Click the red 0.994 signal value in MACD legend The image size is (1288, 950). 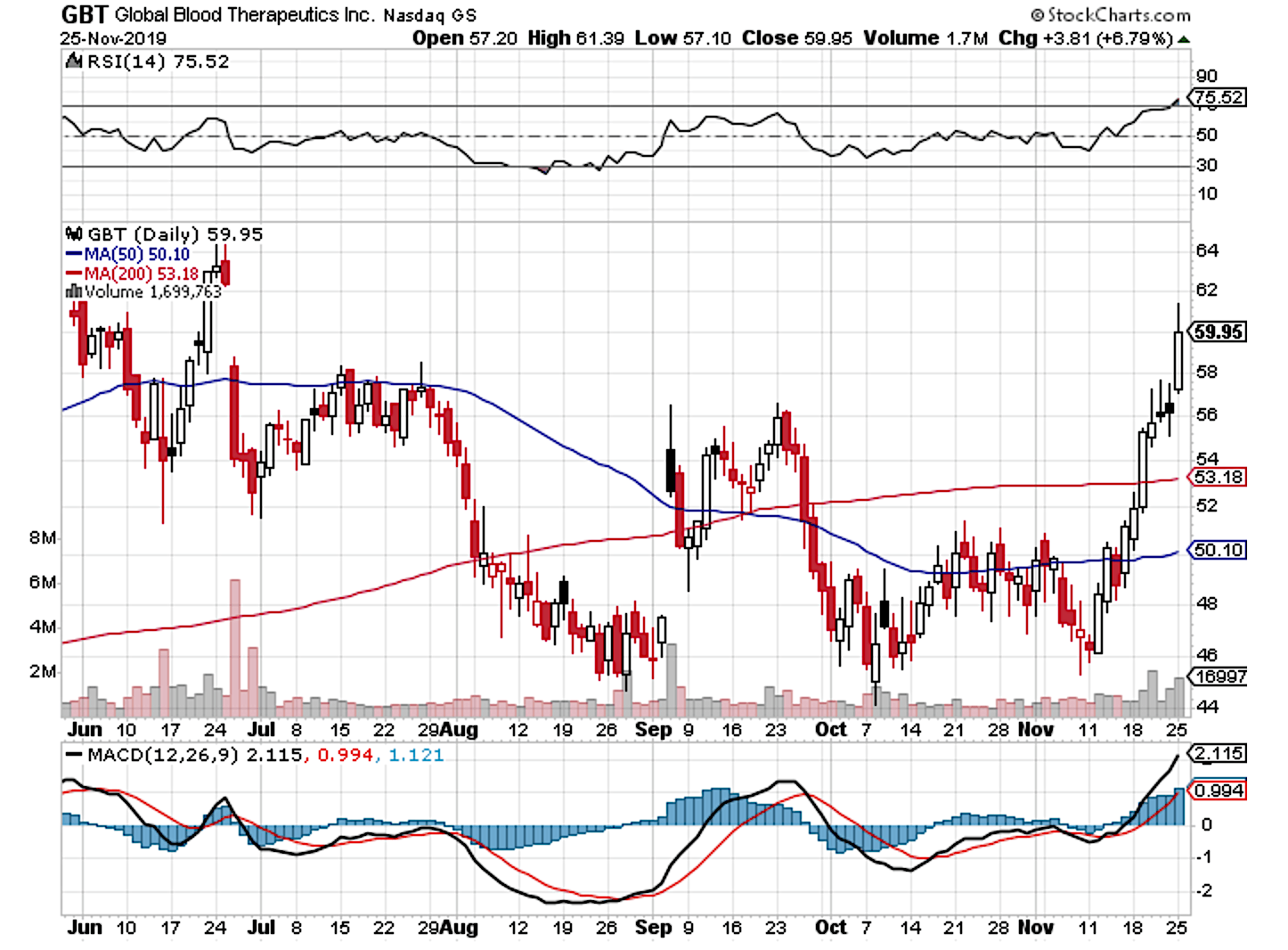[x=346, y=755]
